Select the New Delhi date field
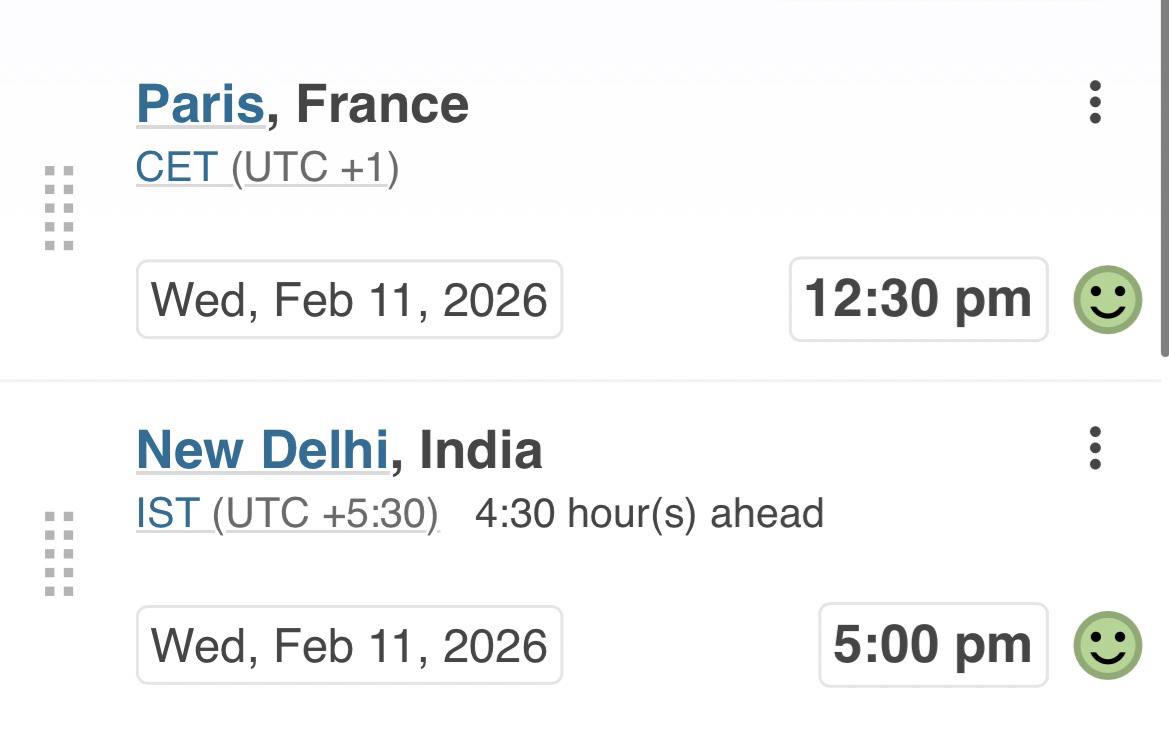1169x738 pixels. [x=349, y=645]
